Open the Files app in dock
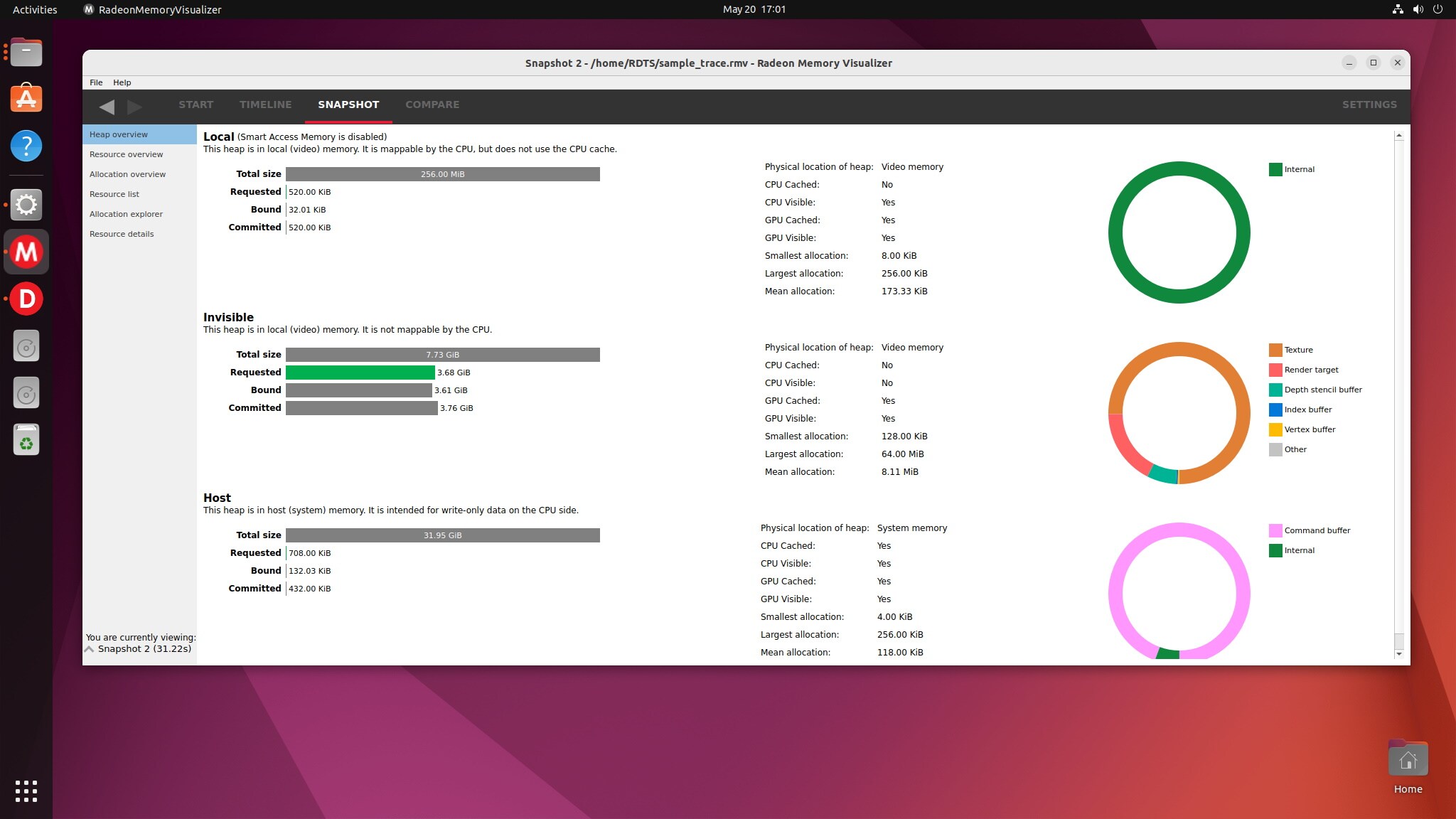This screenshot has width=1456, height=819. (x=26, y=52)
